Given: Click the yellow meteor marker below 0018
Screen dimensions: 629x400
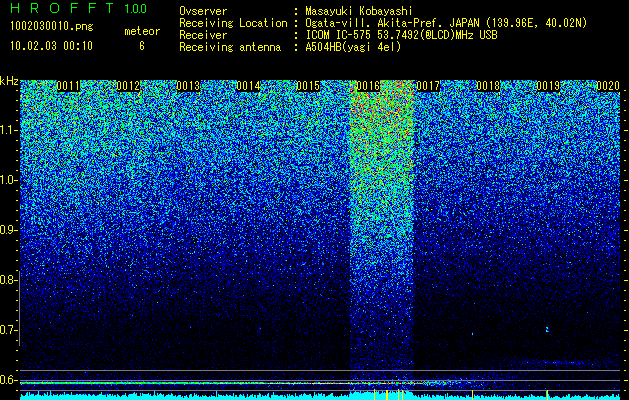Looking at the screenshot, I should (x=472, y=394).
